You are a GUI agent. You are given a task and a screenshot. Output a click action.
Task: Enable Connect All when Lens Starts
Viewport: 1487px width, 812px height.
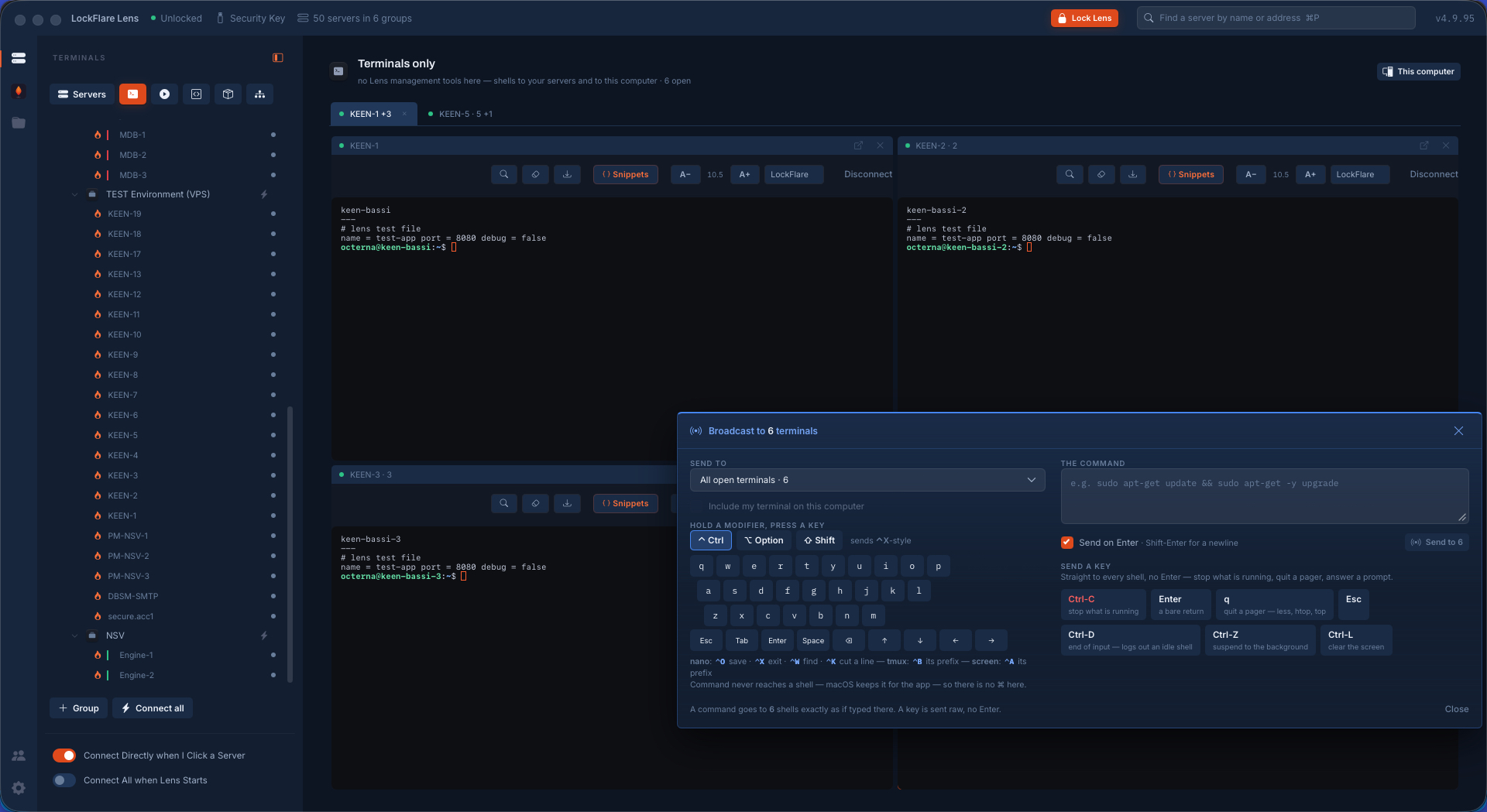[64, 780]
